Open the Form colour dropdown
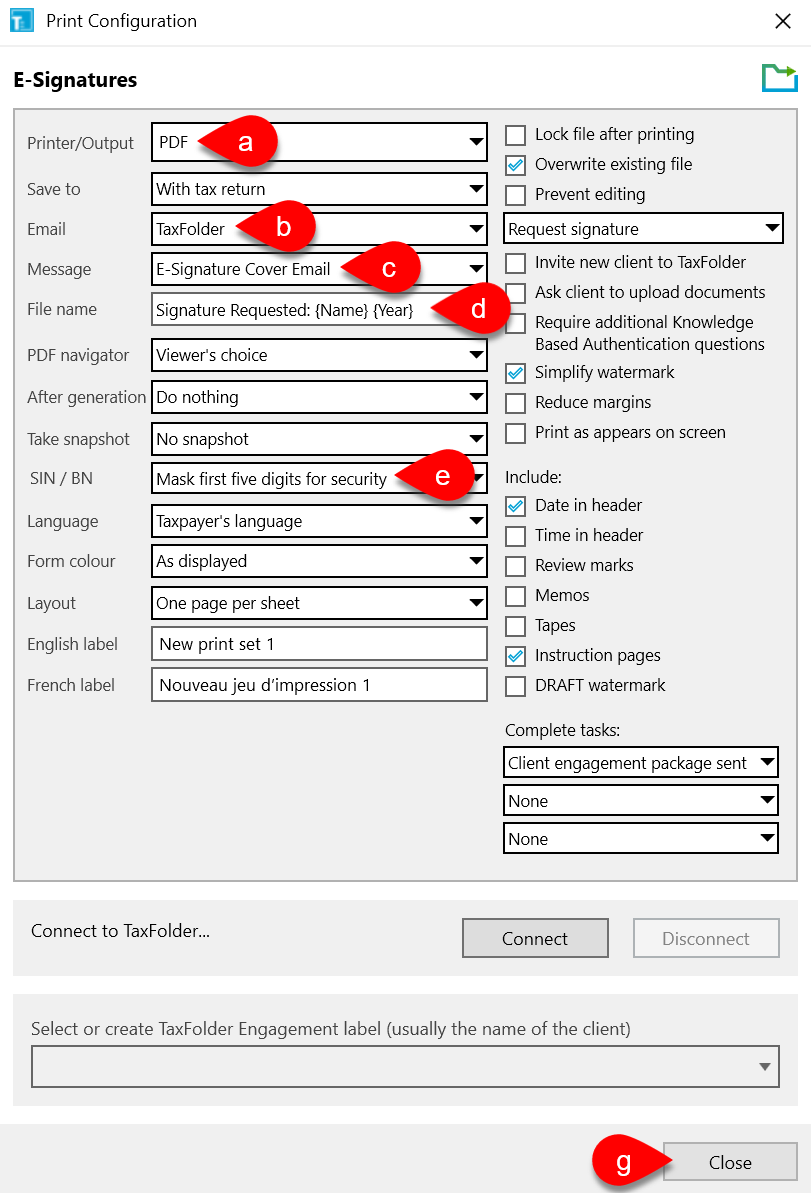The height and width of the screenshot is (1193, 811). 320,562
